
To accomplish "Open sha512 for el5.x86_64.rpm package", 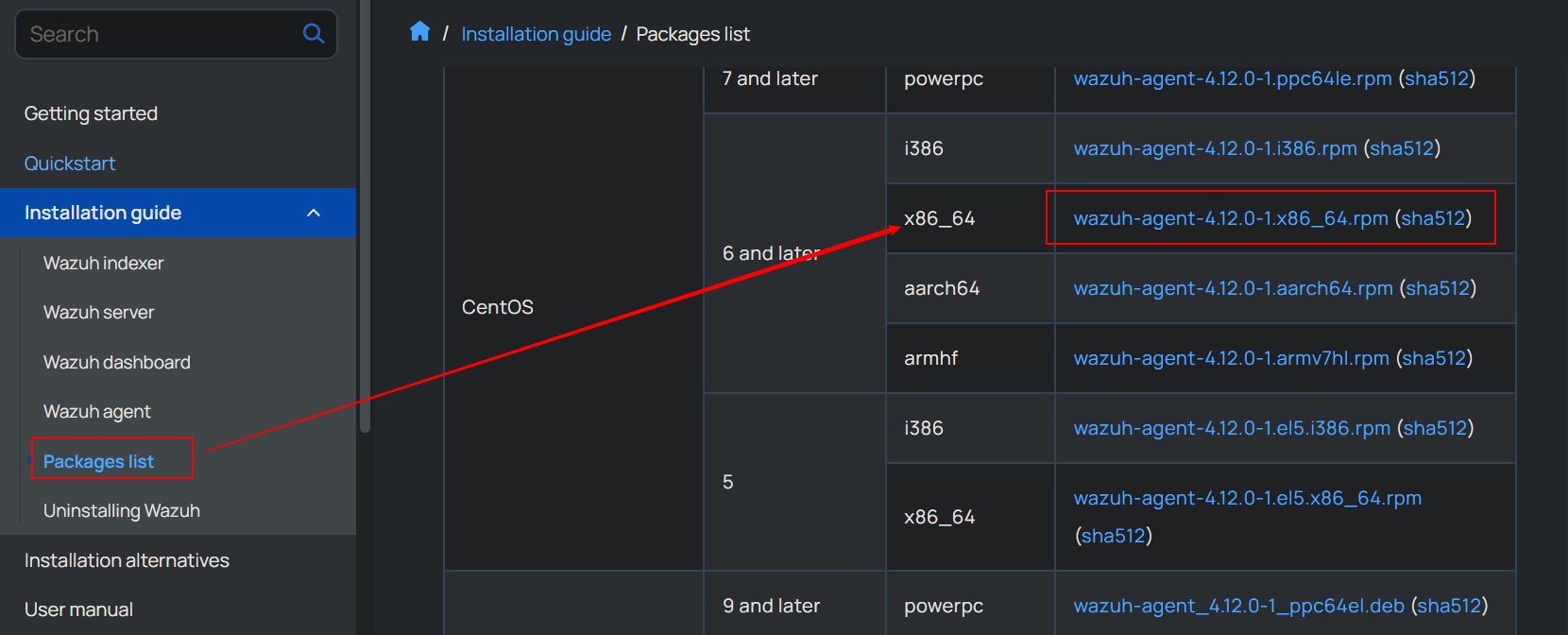I will pyautogui.click(x=1114, y=536).
